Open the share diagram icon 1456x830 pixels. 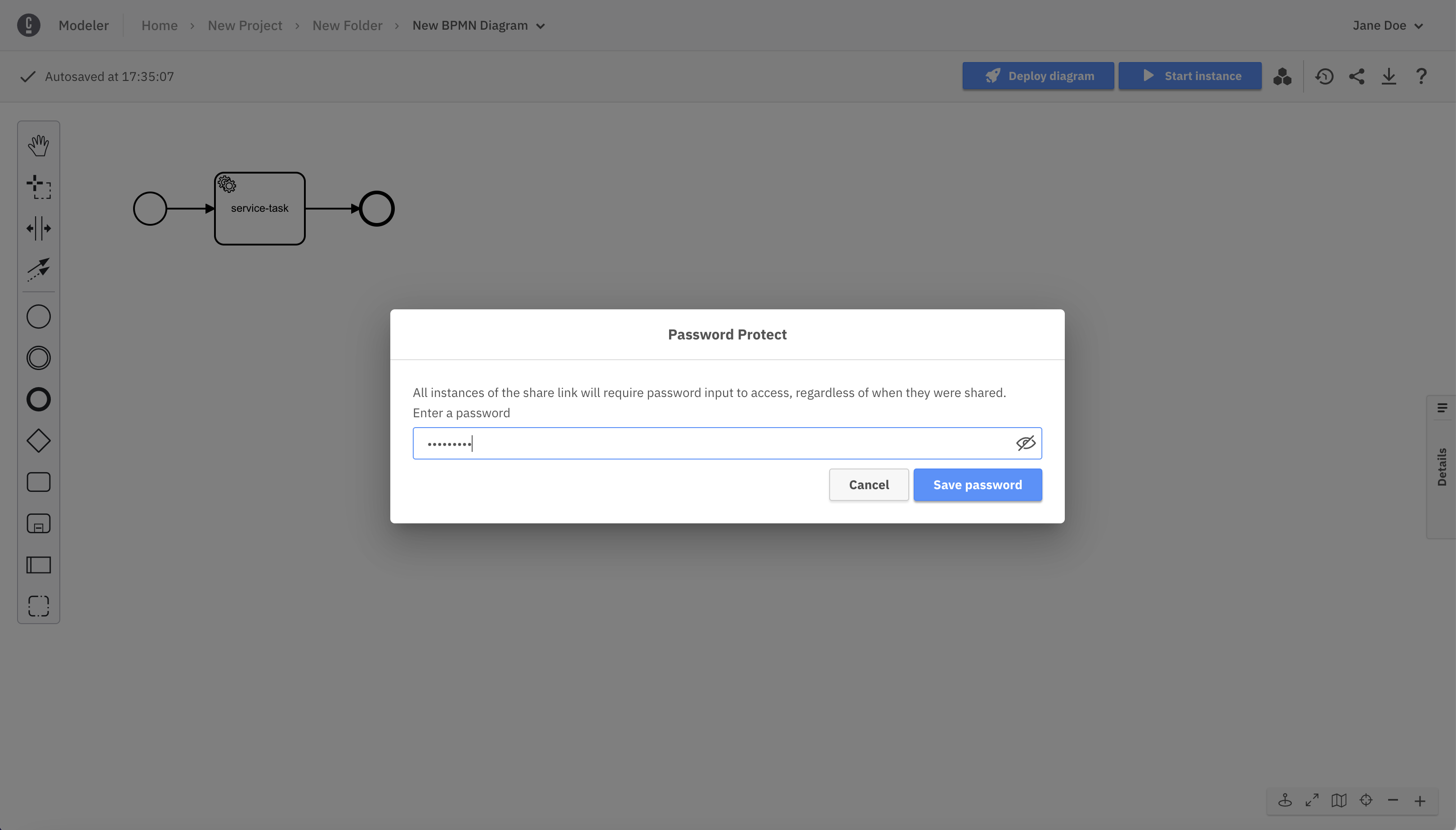1356,76
